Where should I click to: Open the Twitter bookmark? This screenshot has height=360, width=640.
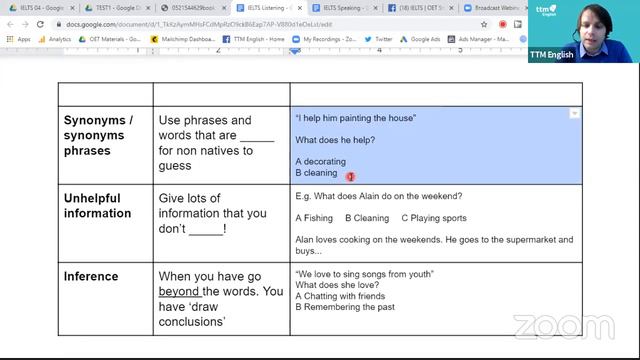tap(378, 39)
